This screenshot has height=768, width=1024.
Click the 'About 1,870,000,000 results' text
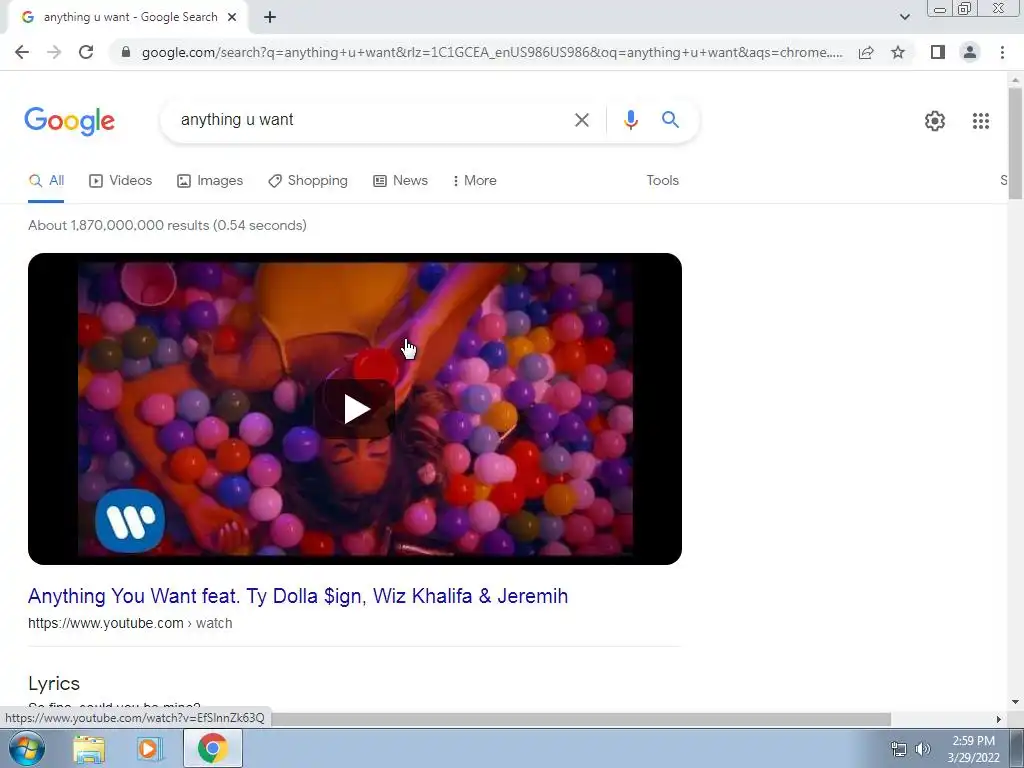point(167,225)
